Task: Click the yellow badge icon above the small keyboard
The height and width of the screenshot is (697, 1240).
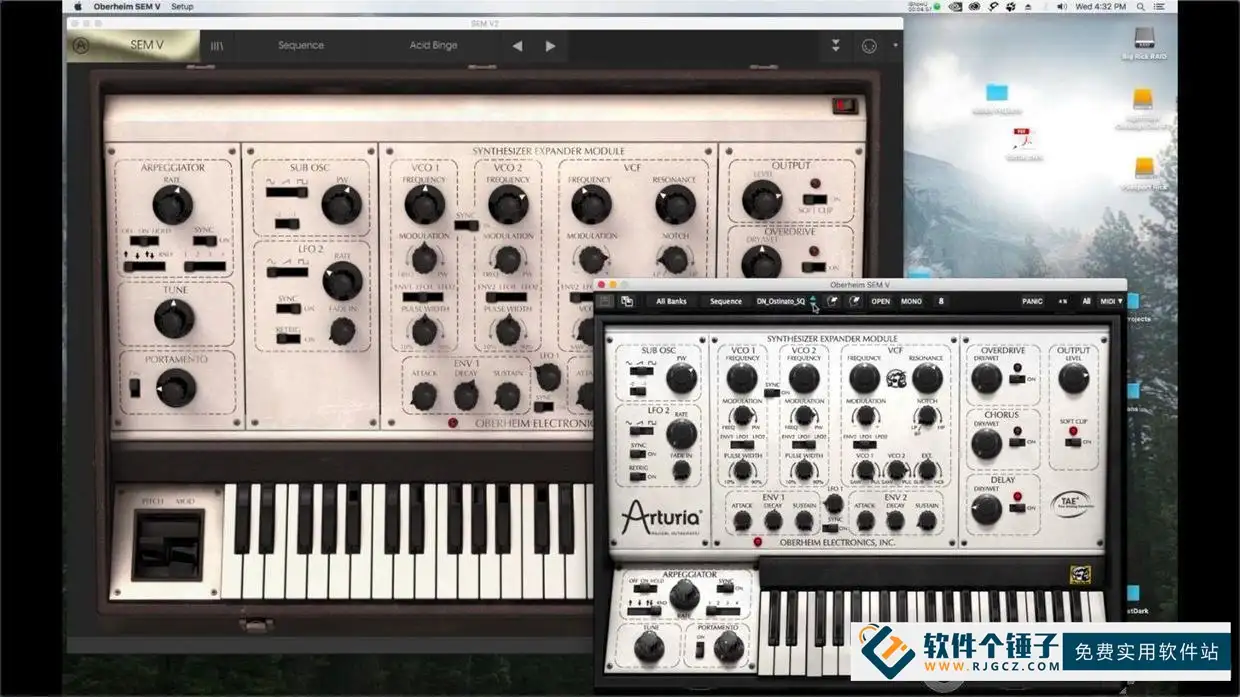Action: (x=1081, y=575)
